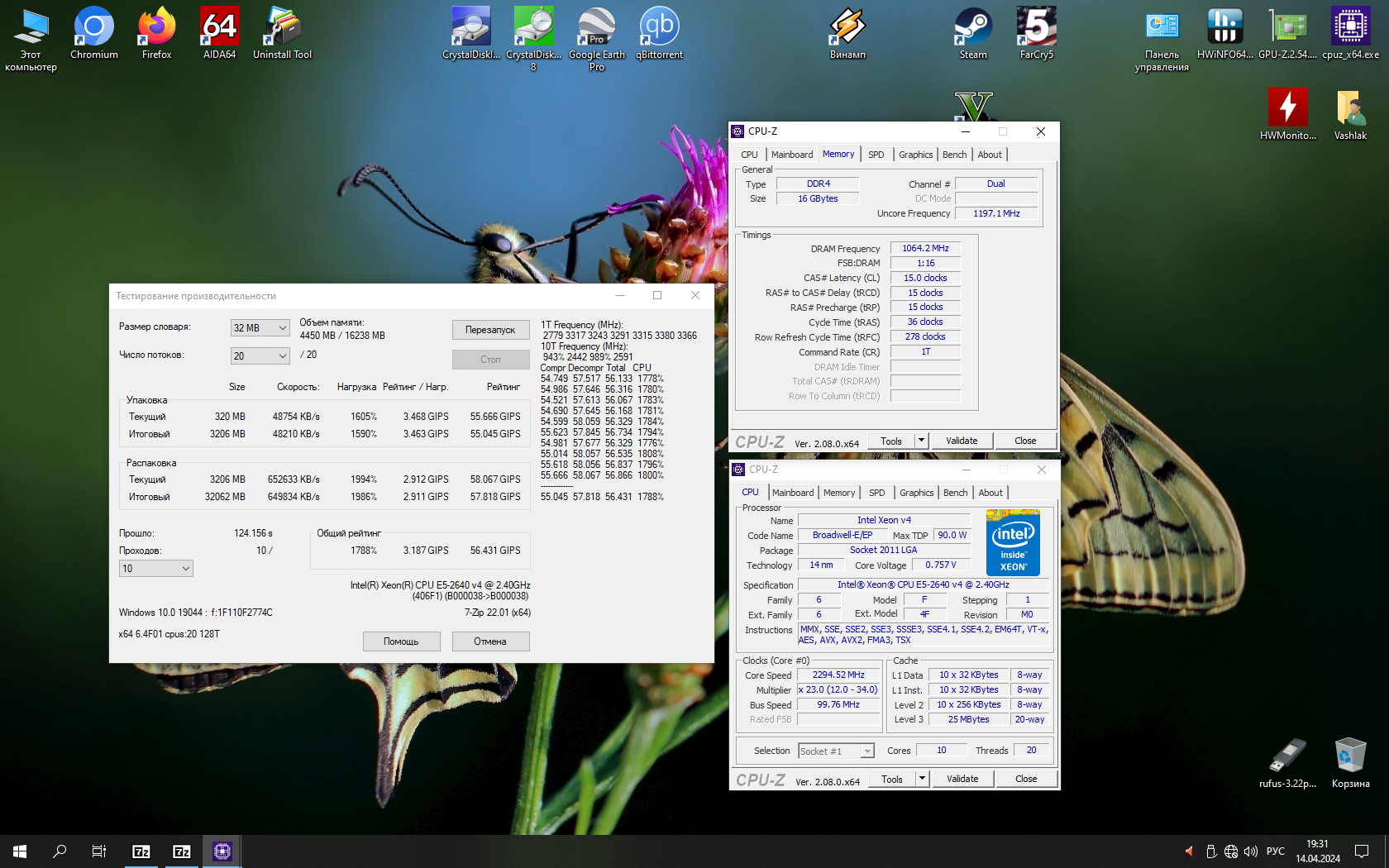Open Task View on the taskbar
This screenshot has height=868, width=1389.
coord(99,851)
